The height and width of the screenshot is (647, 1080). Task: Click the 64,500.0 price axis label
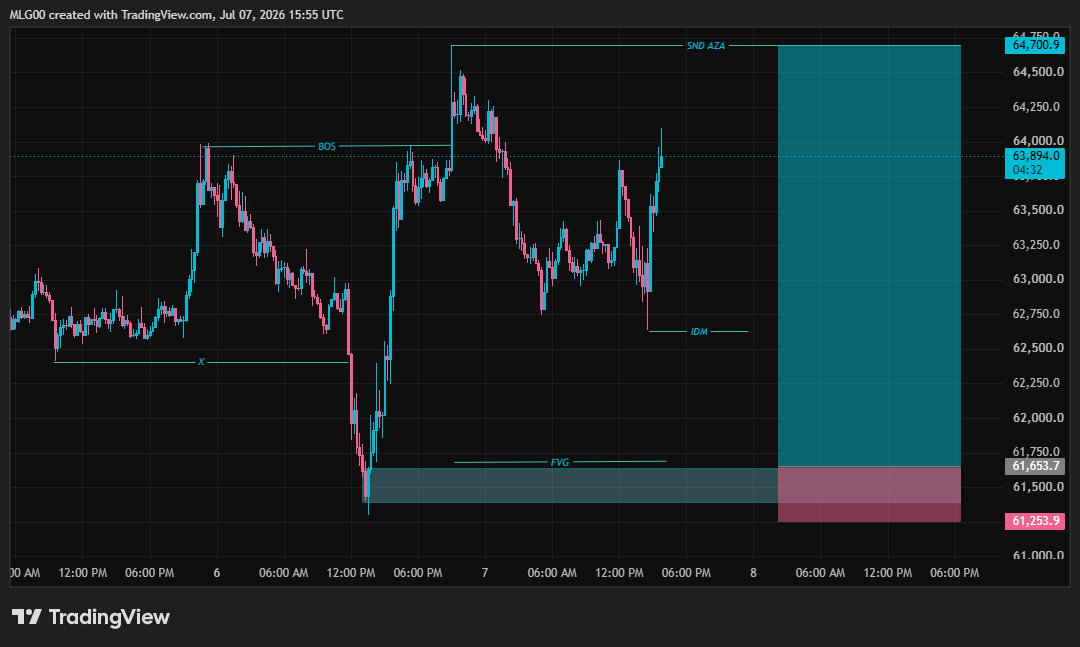click(1038, 72)
